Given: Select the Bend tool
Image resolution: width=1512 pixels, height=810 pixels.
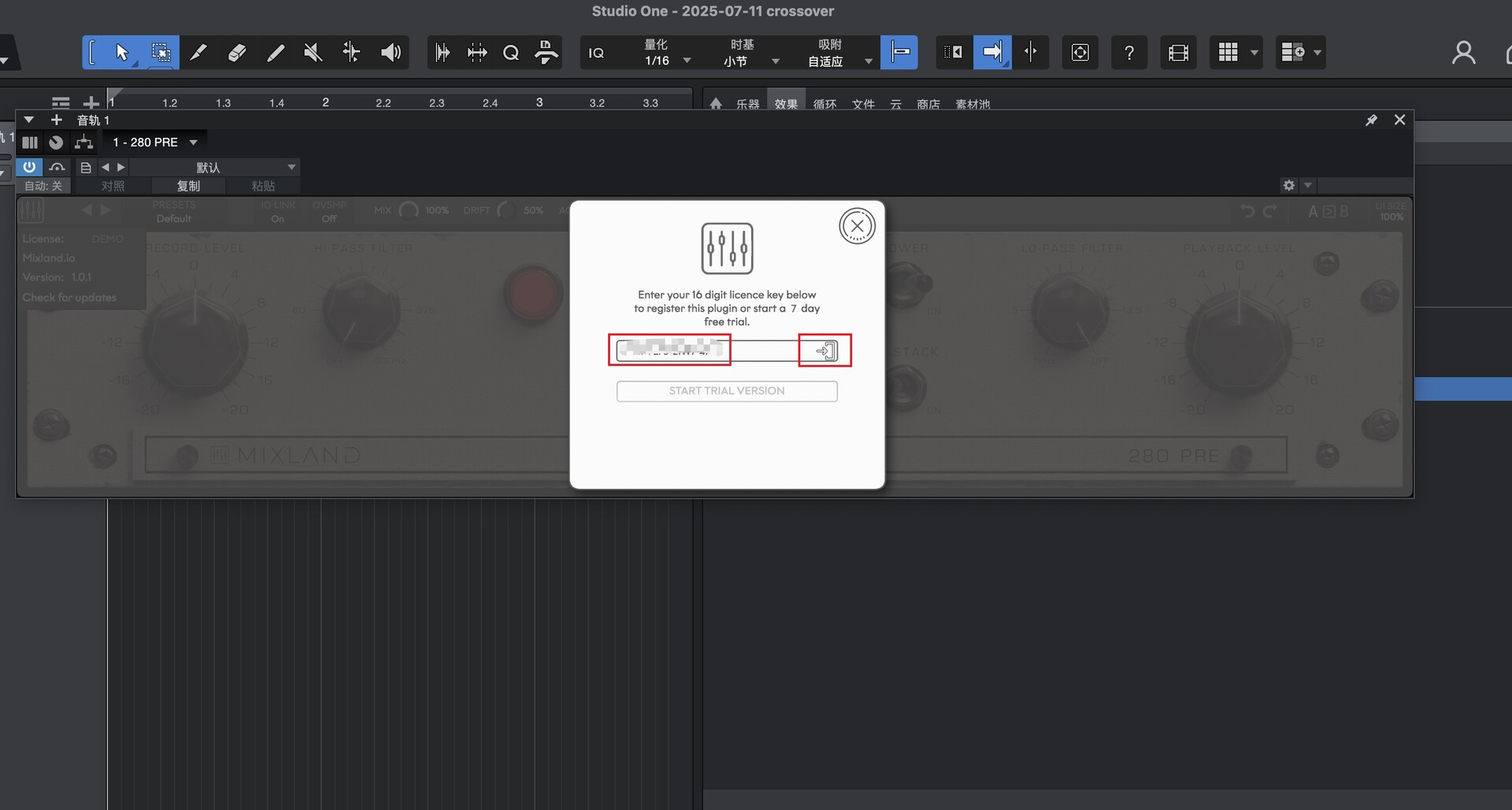Looking at the screenshot, I should coord(351,53).
